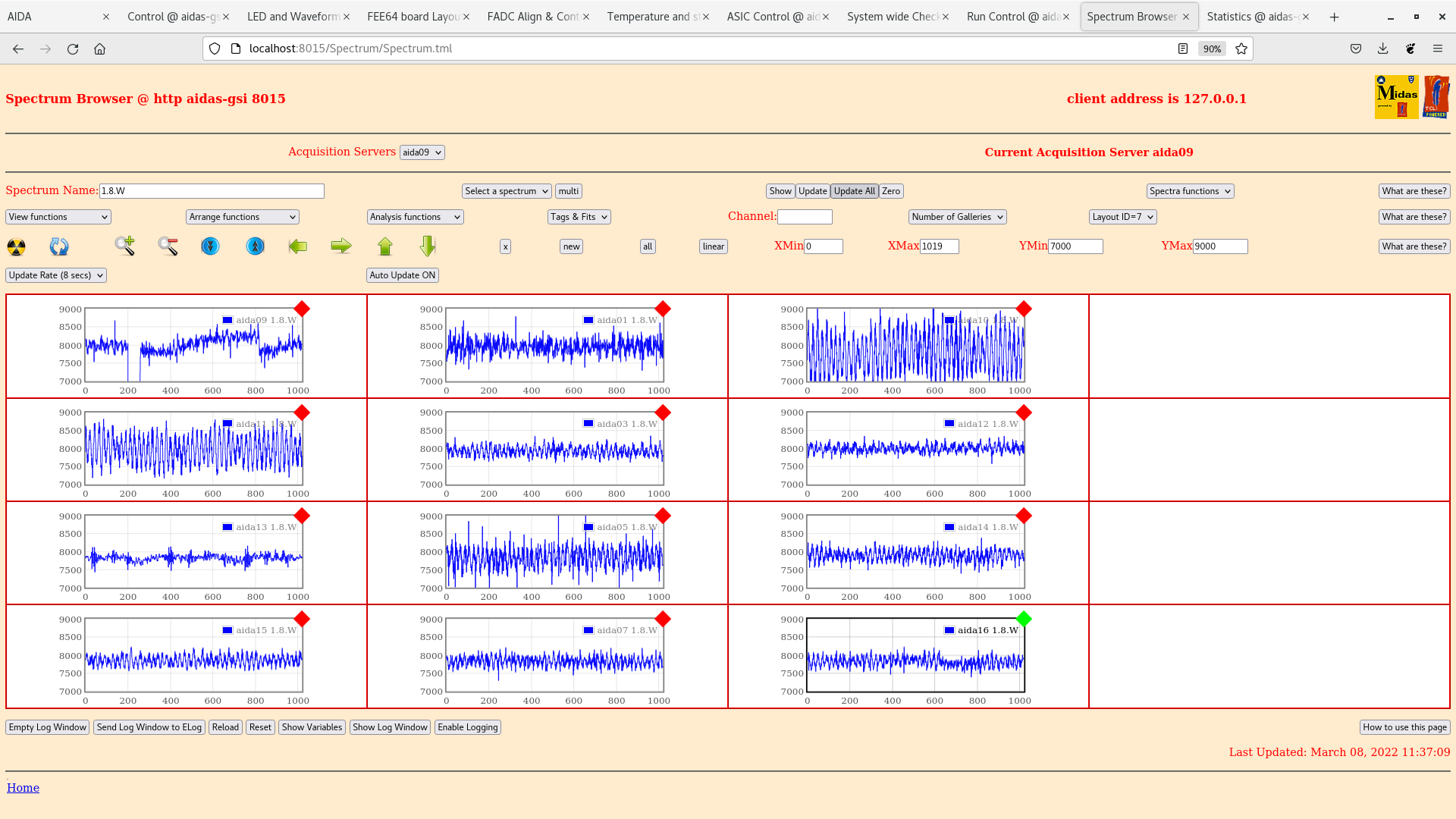
Task: Click the blue double up-arrow icon
Action: click(256, 246)
